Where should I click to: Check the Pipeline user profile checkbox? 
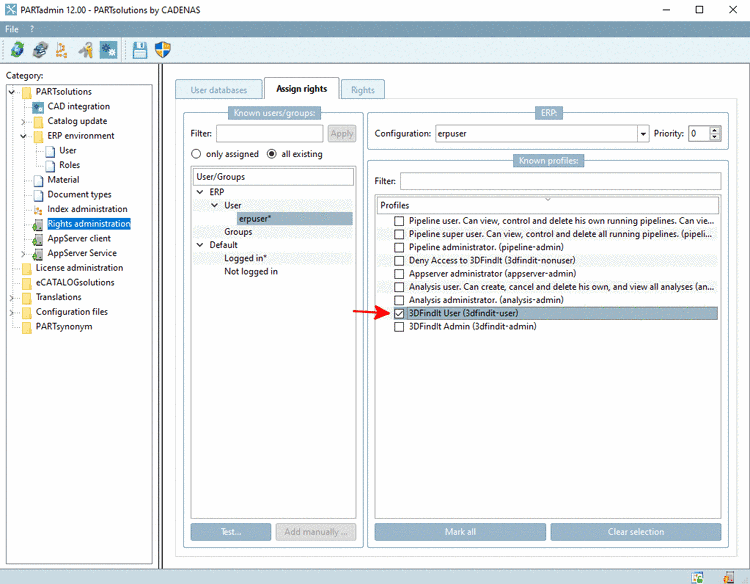[399, 221]
